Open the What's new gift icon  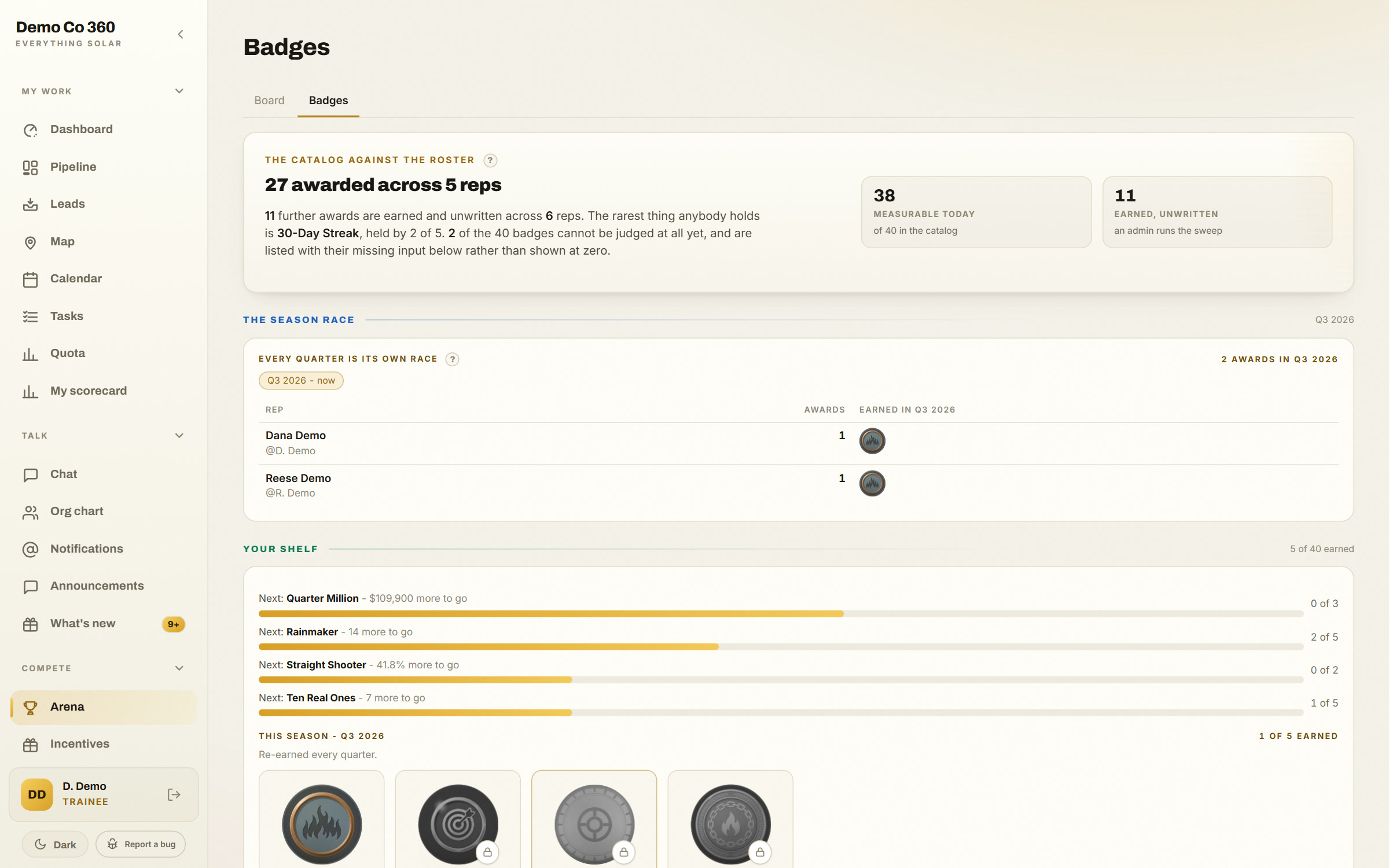click(30, 624)
